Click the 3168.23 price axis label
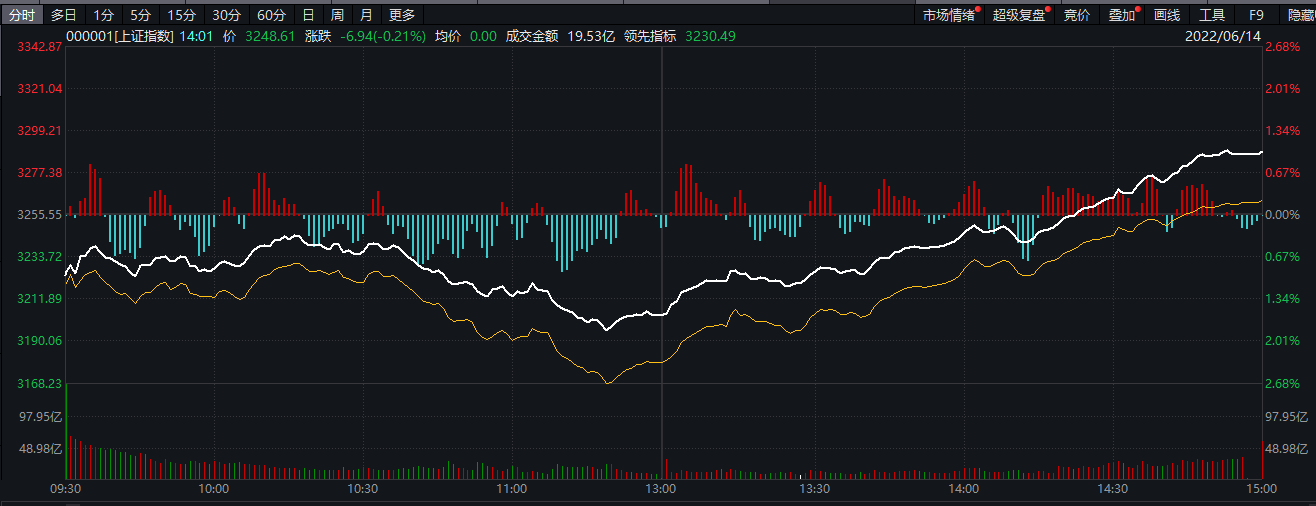1316x506 pixels. [40, 383]
